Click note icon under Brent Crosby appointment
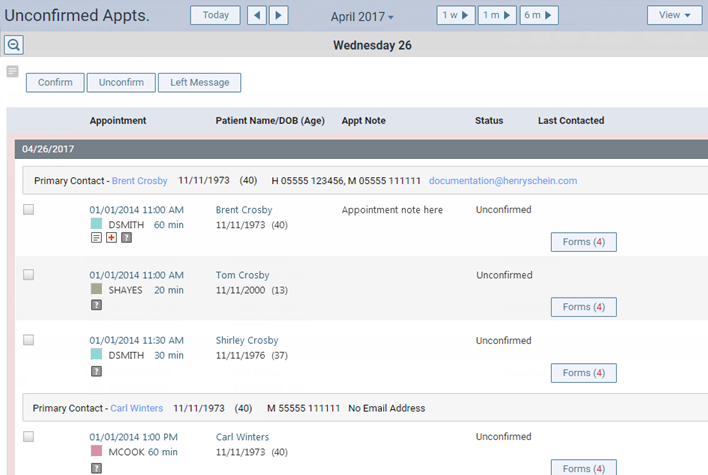The width and height of the screenshot is (708, 475). pos(96,238)
